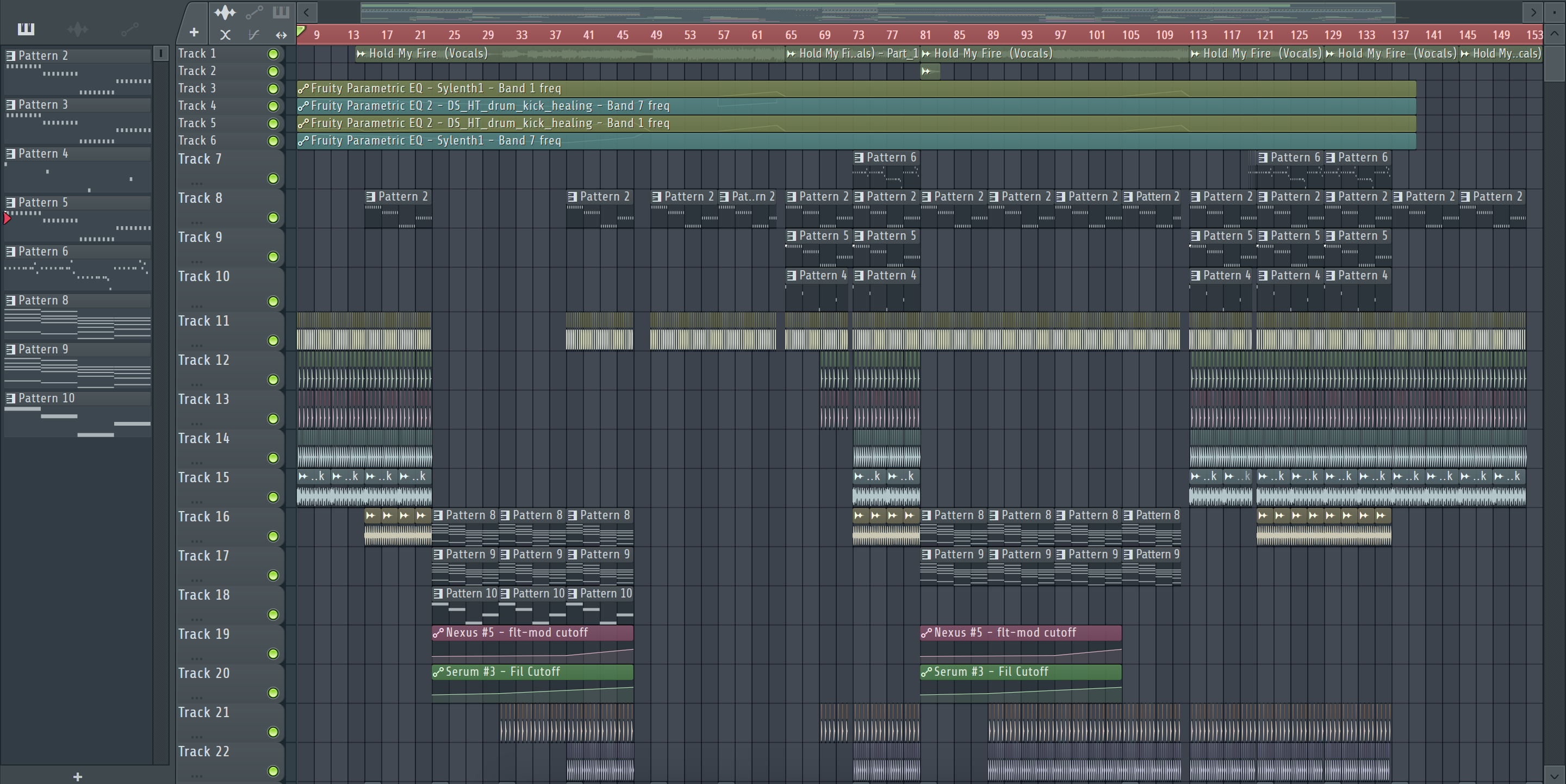This screenshot has height=784, width=1566.
Task: Show pattern clips in the picker panel
Action: coord(26,29)
